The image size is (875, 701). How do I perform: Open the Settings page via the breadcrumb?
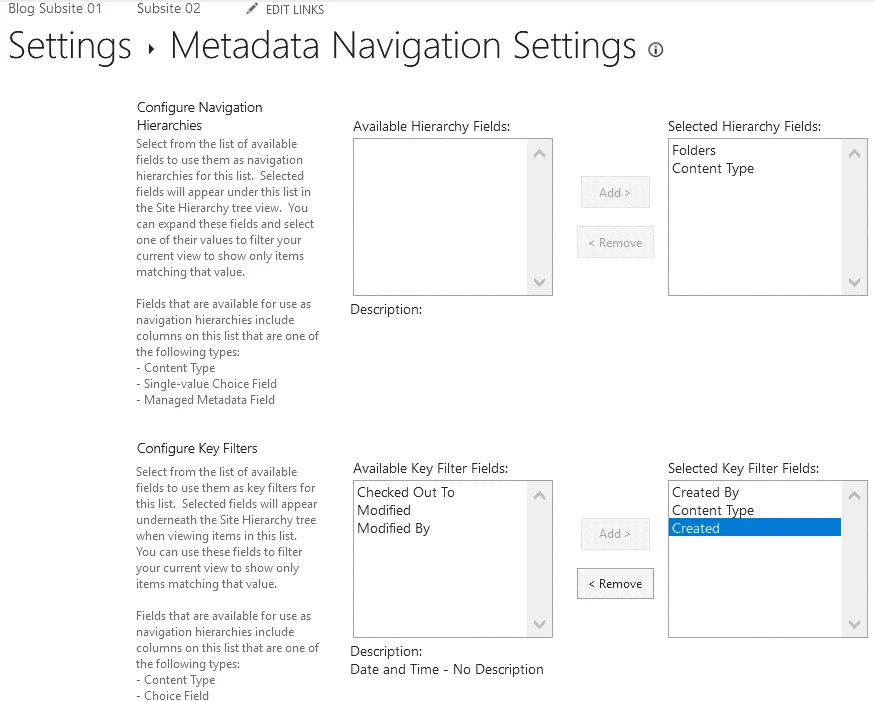pos(69,47)
